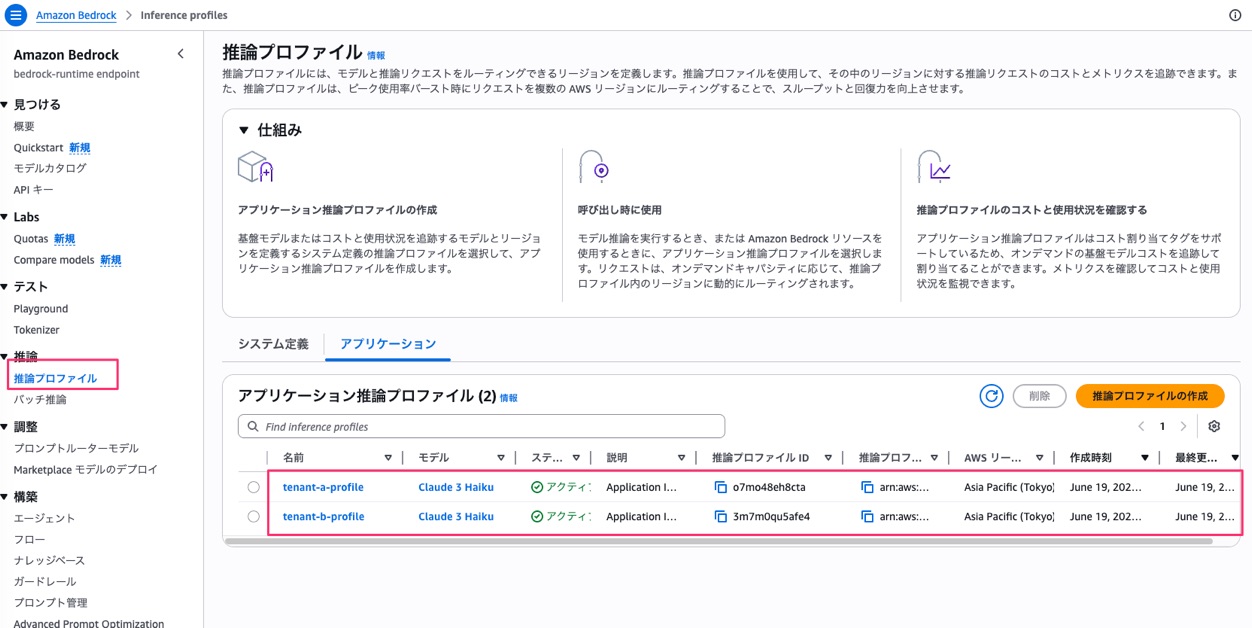This screenshot has width=1252, height=628.
Task: Open Compare models in the sidebar
Action: [54, 260]
